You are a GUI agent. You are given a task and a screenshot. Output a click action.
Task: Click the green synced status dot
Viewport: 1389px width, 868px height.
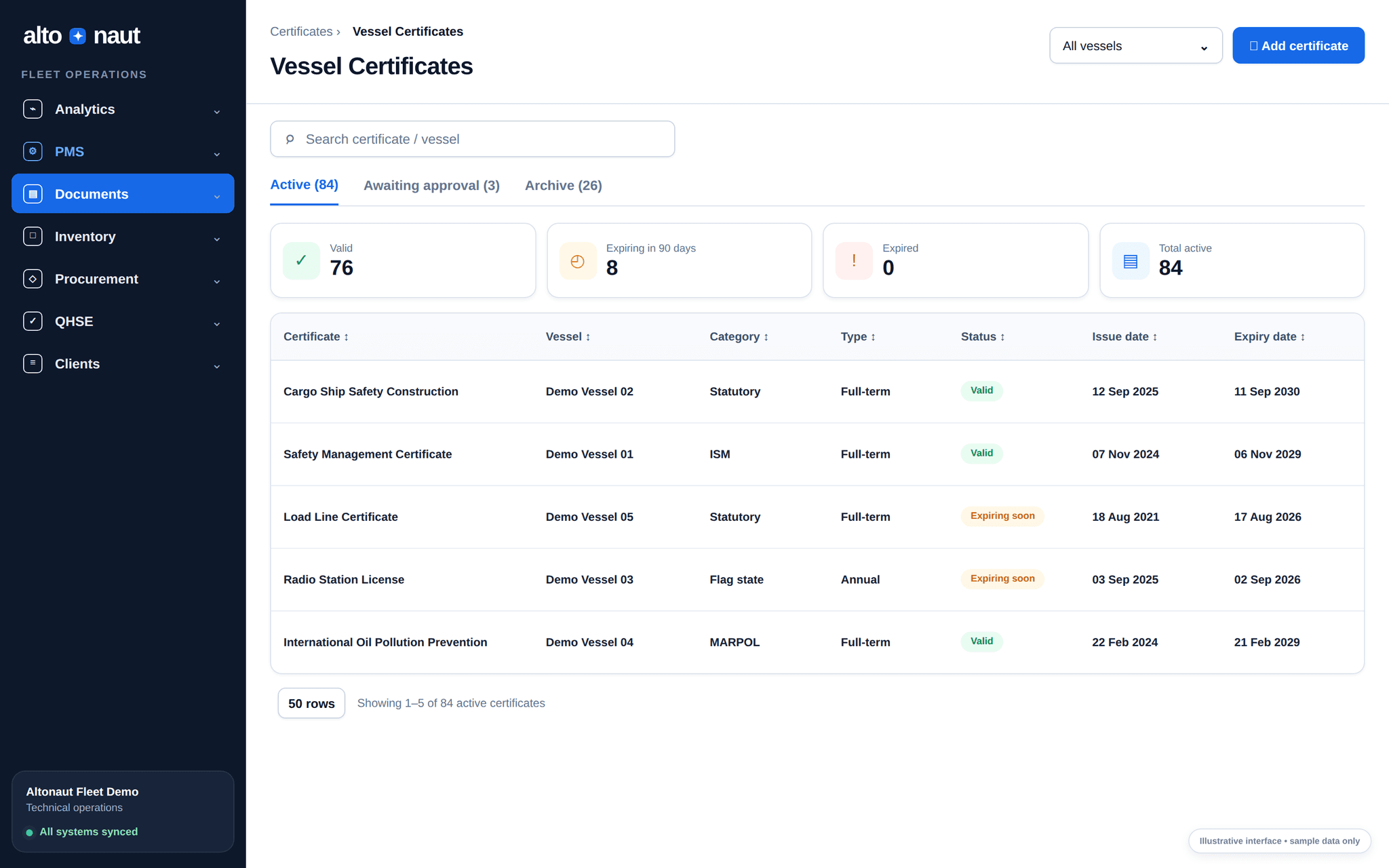coord(29,832)
